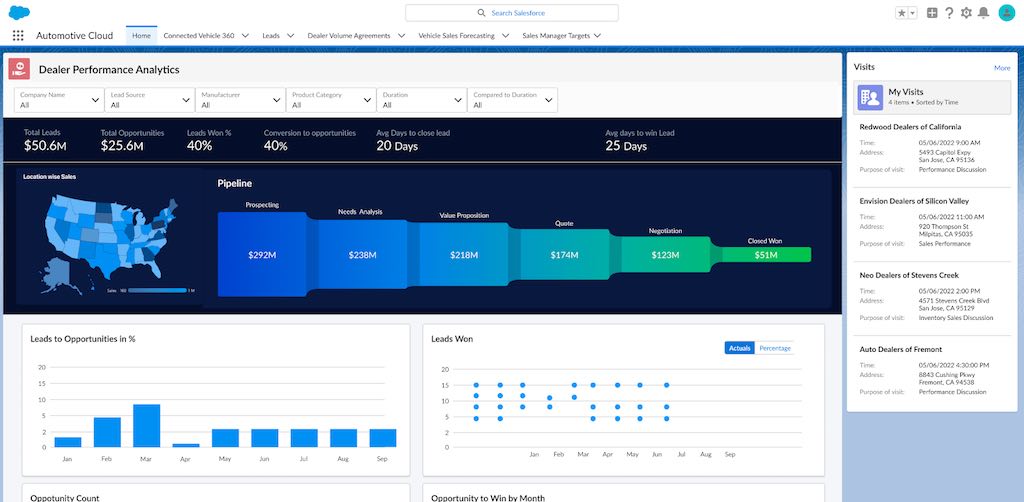Open the user profile avatar

[1006, 13]
